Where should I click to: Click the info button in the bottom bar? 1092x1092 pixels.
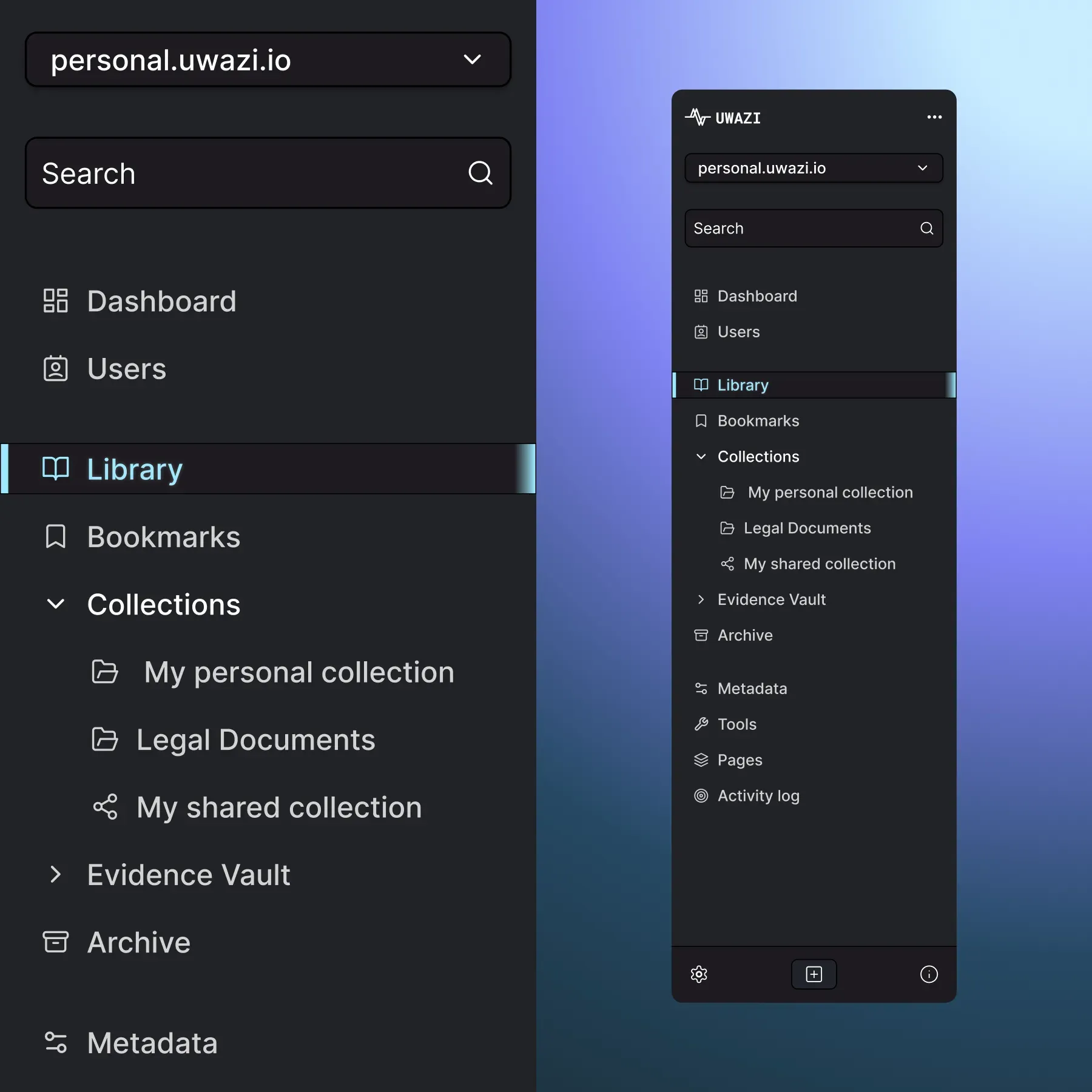[x=928, y=974]
